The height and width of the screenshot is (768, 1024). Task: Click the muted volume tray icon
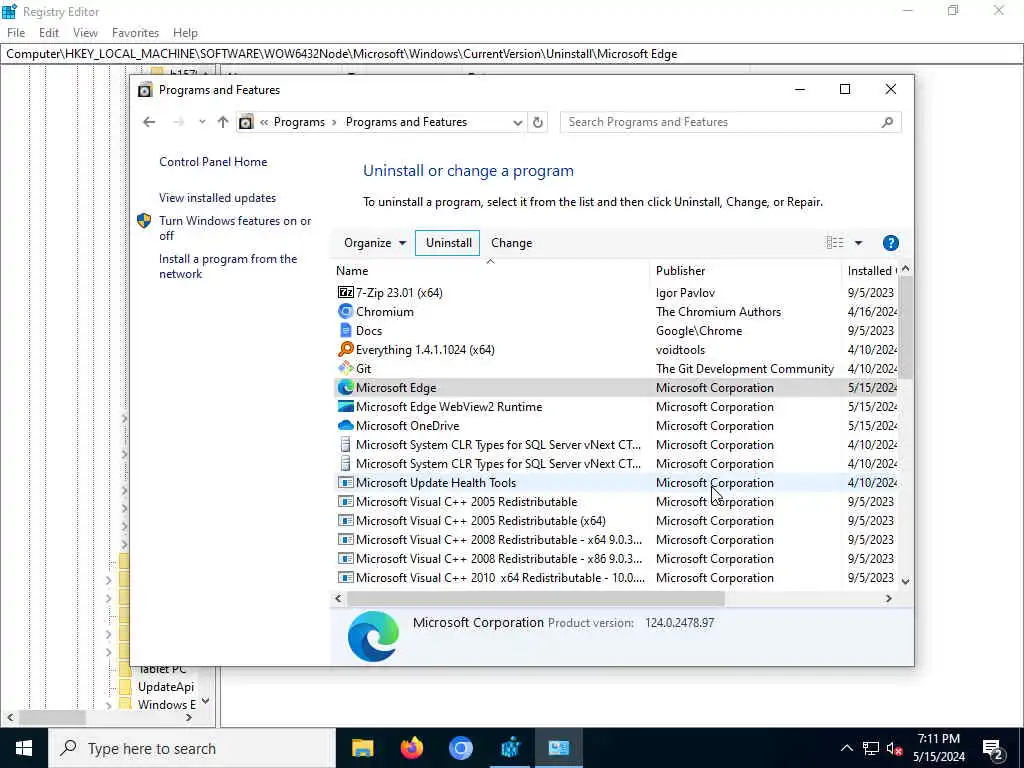click(894, 748)
